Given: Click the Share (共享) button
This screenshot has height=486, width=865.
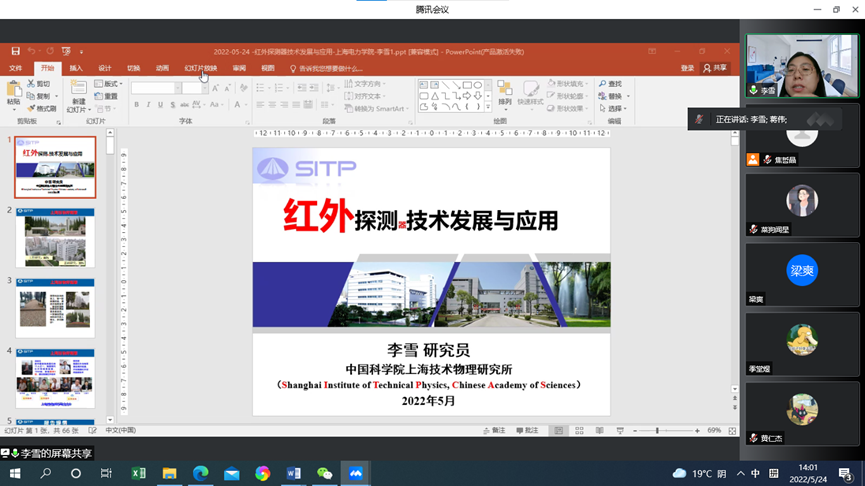Looking at the screenshot, I should point(715,68).
